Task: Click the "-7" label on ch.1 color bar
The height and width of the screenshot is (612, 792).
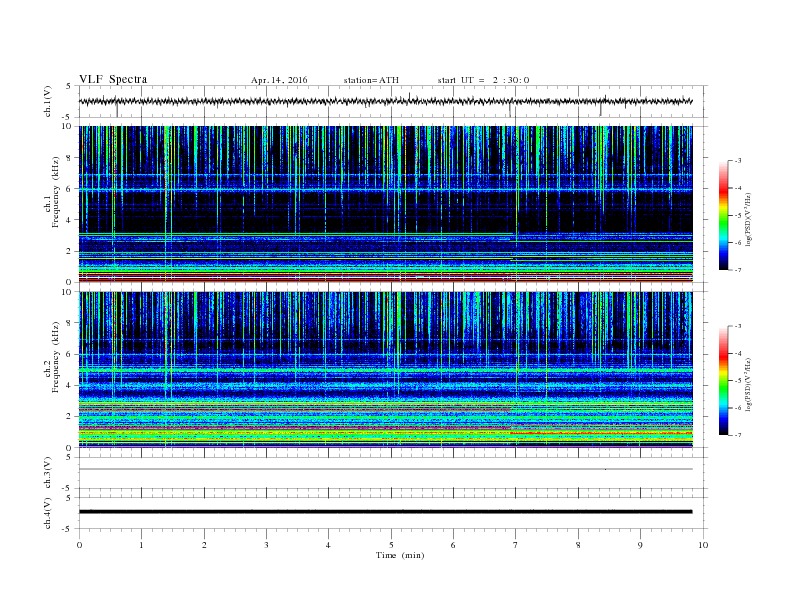Action: pos(738,270)
